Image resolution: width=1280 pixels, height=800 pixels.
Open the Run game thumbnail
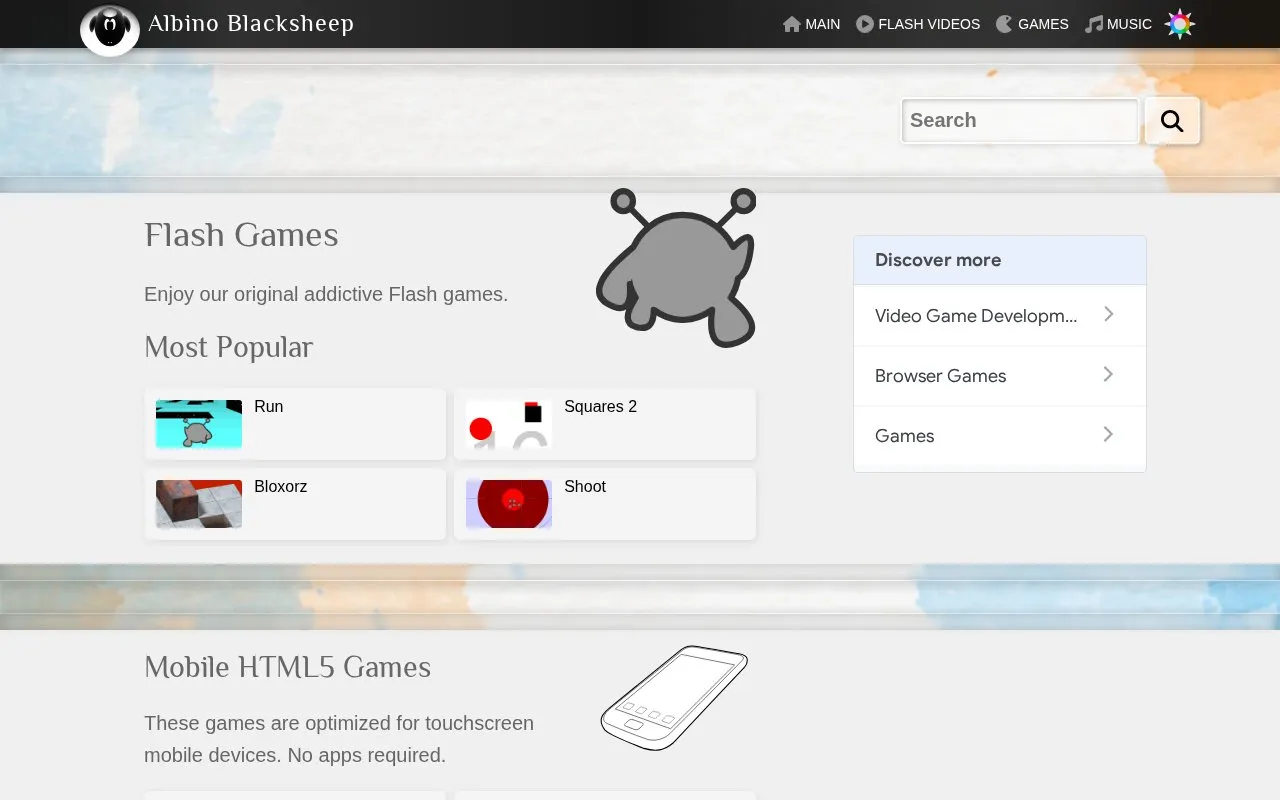pyautogui.click(x=199, y=424)
